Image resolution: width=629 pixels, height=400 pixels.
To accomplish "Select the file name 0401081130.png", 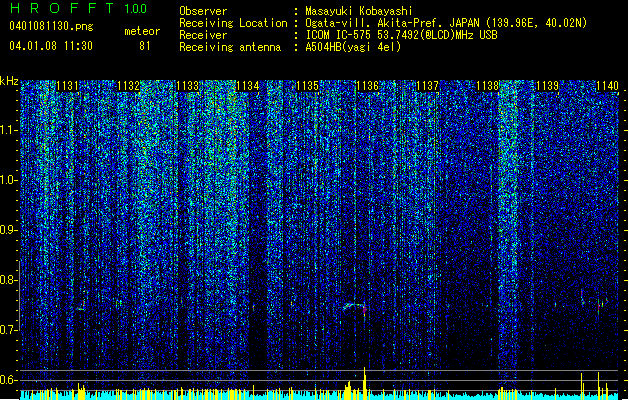I will [x=51, y=26].
